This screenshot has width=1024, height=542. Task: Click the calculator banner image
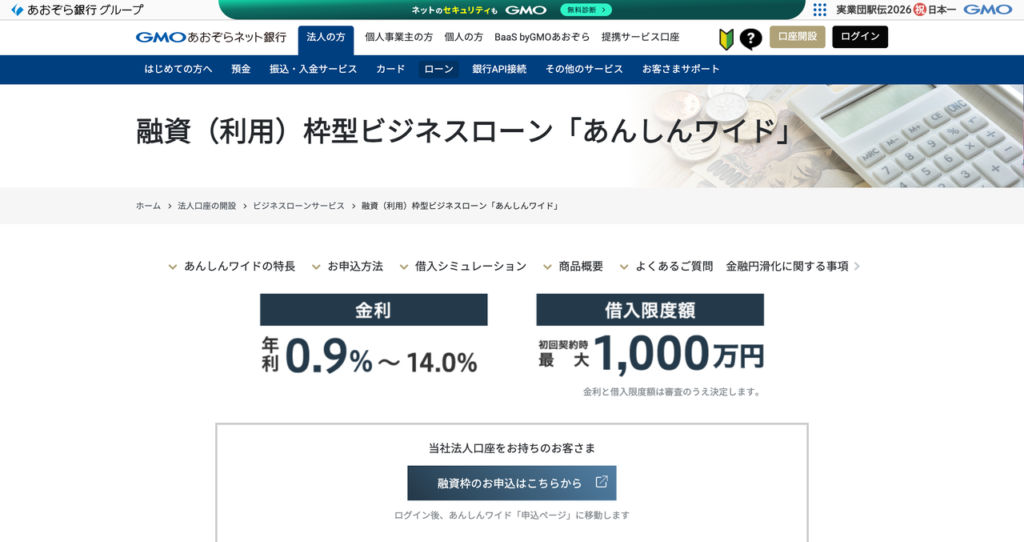[x=829, y=136]
